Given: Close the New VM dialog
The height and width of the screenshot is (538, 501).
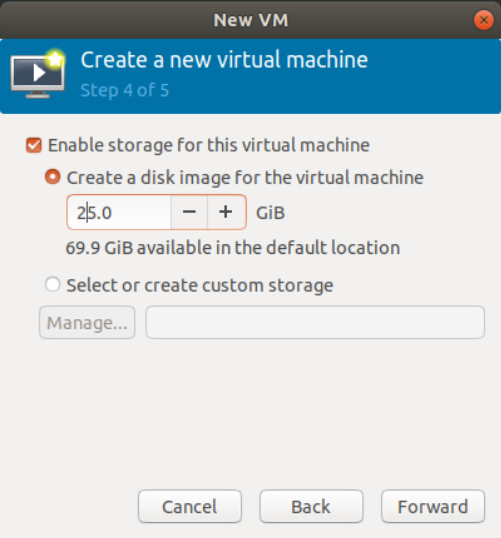Looking at the screenshot, I should (484, 20).
